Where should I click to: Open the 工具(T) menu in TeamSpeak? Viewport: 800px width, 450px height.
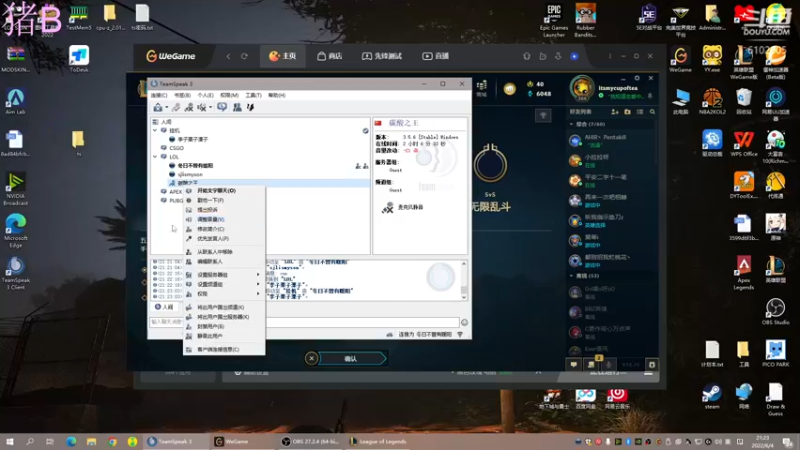pos(253,95)
